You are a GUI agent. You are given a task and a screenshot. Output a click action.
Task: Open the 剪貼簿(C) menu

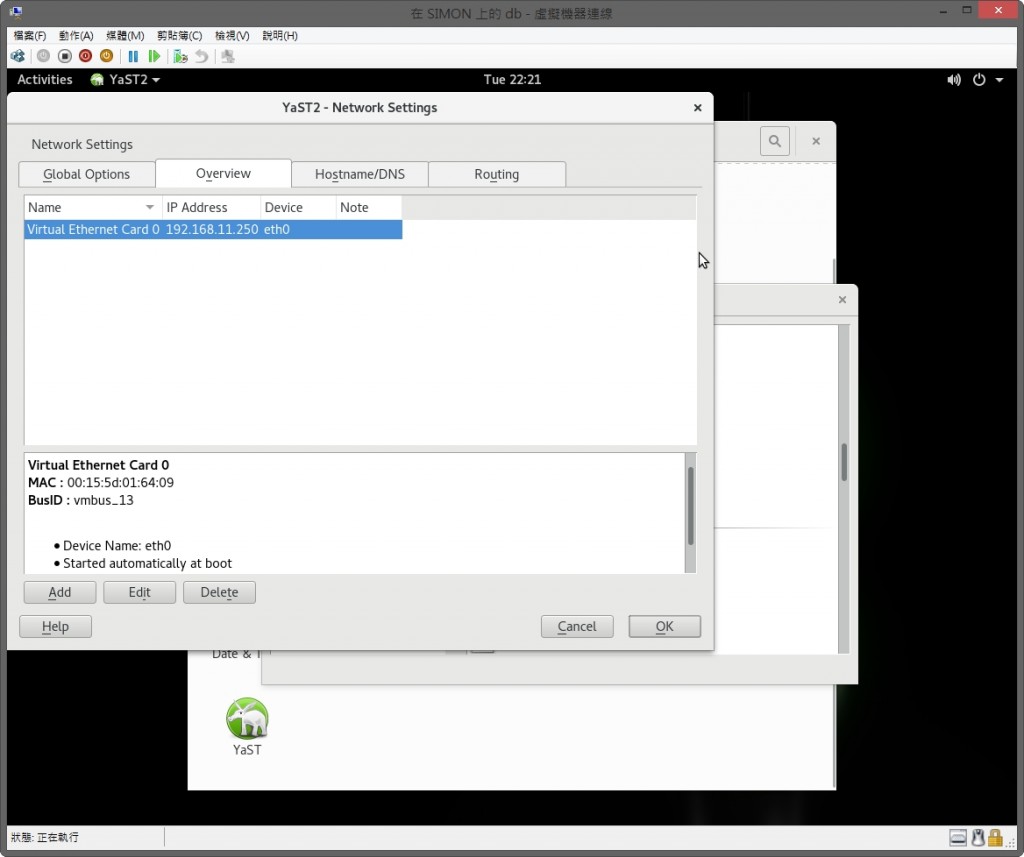click(x=179, y=35)
